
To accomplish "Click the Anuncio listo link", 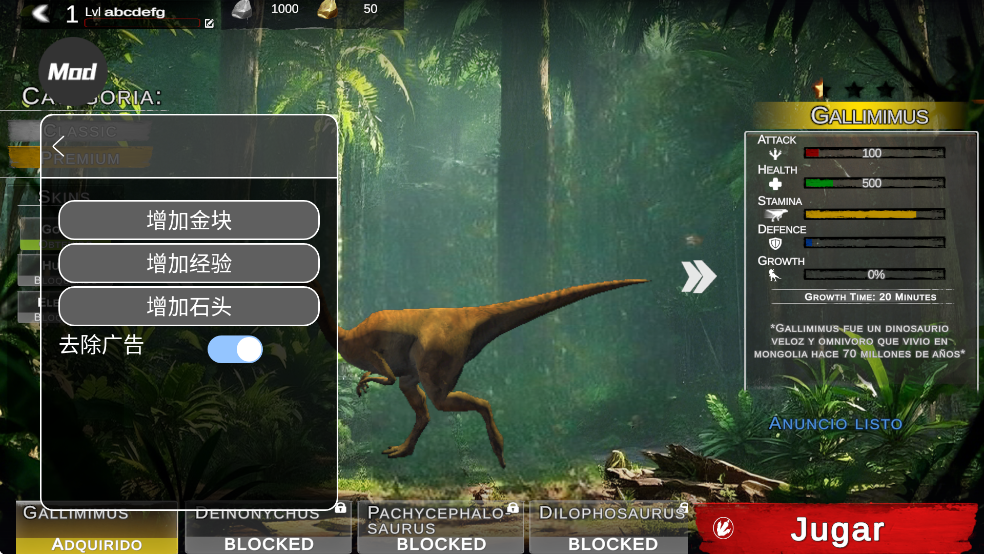I will pos(835,424).
